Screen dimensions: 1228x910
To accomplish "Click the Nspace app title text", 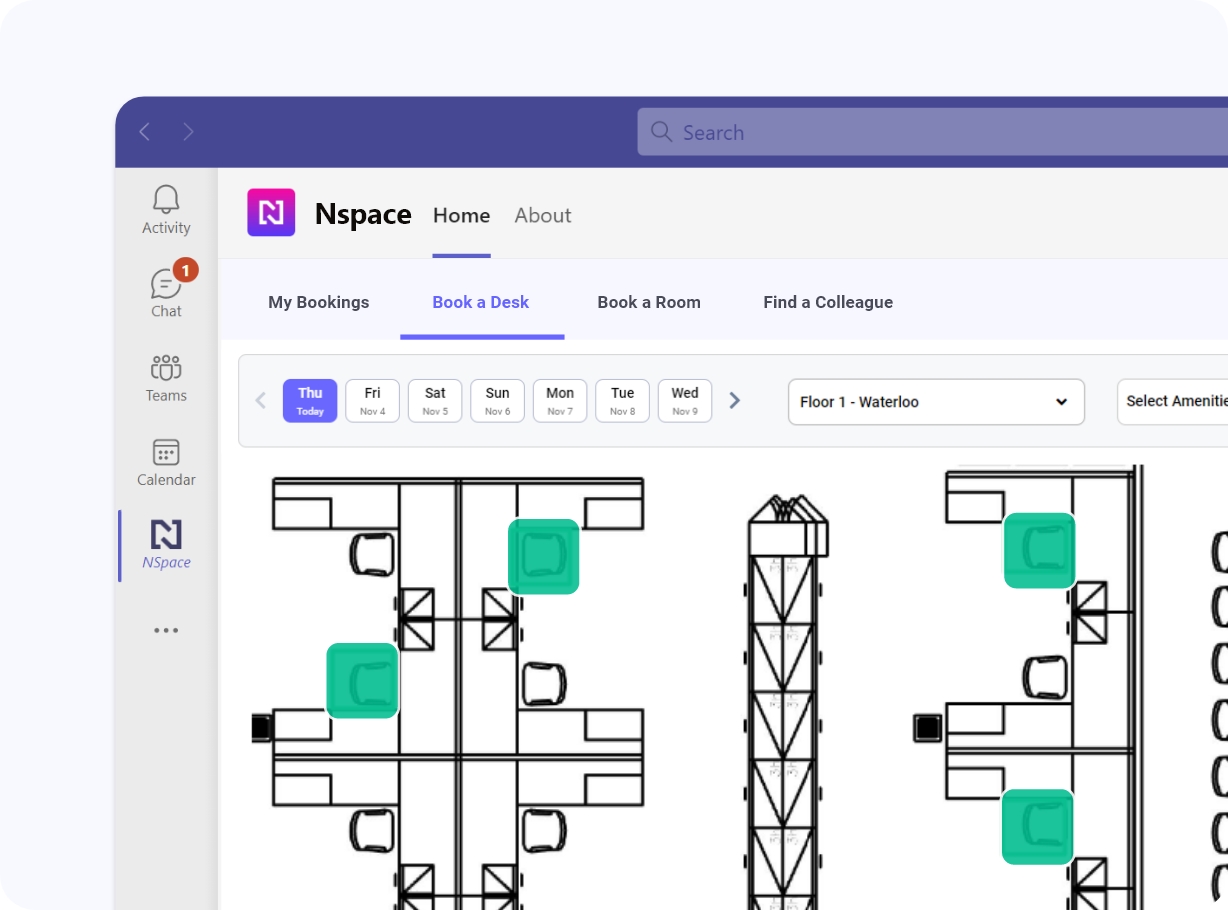I will pyautogui.click(x=363, y=214).
